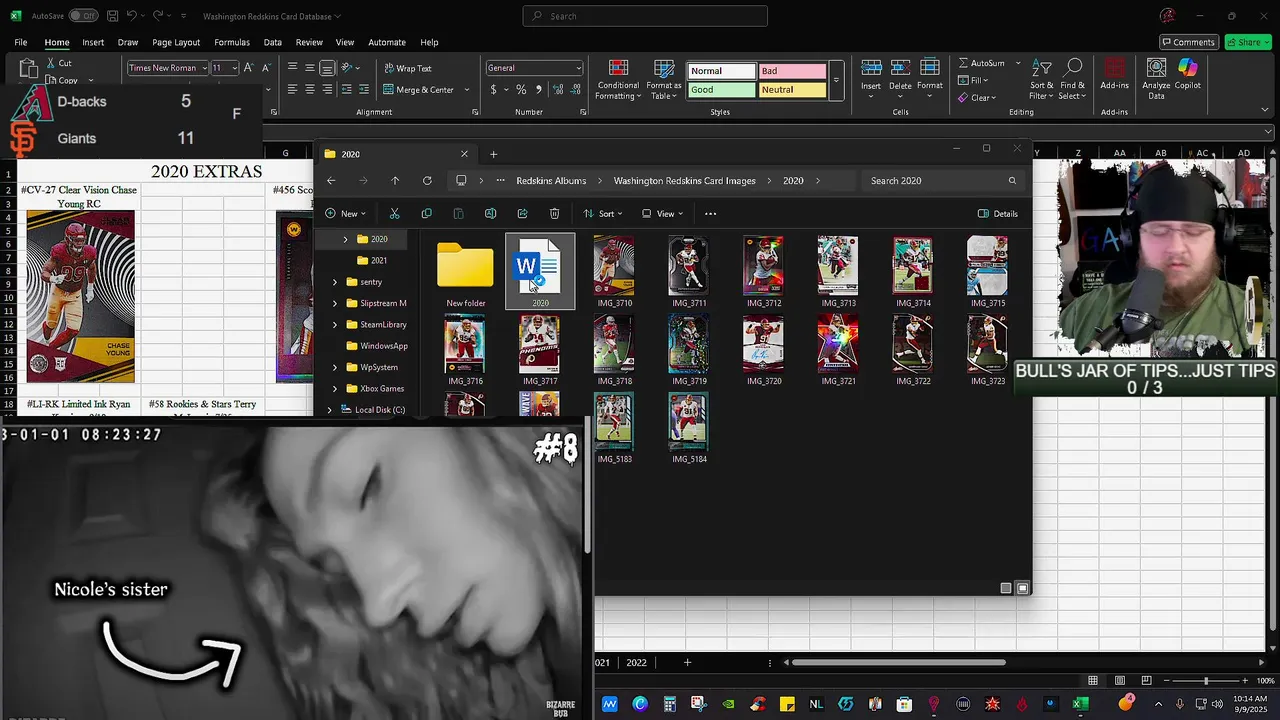1280x720 pixels.
Task: Open the Find & Select menu
Action: [x=1072, y=79]
